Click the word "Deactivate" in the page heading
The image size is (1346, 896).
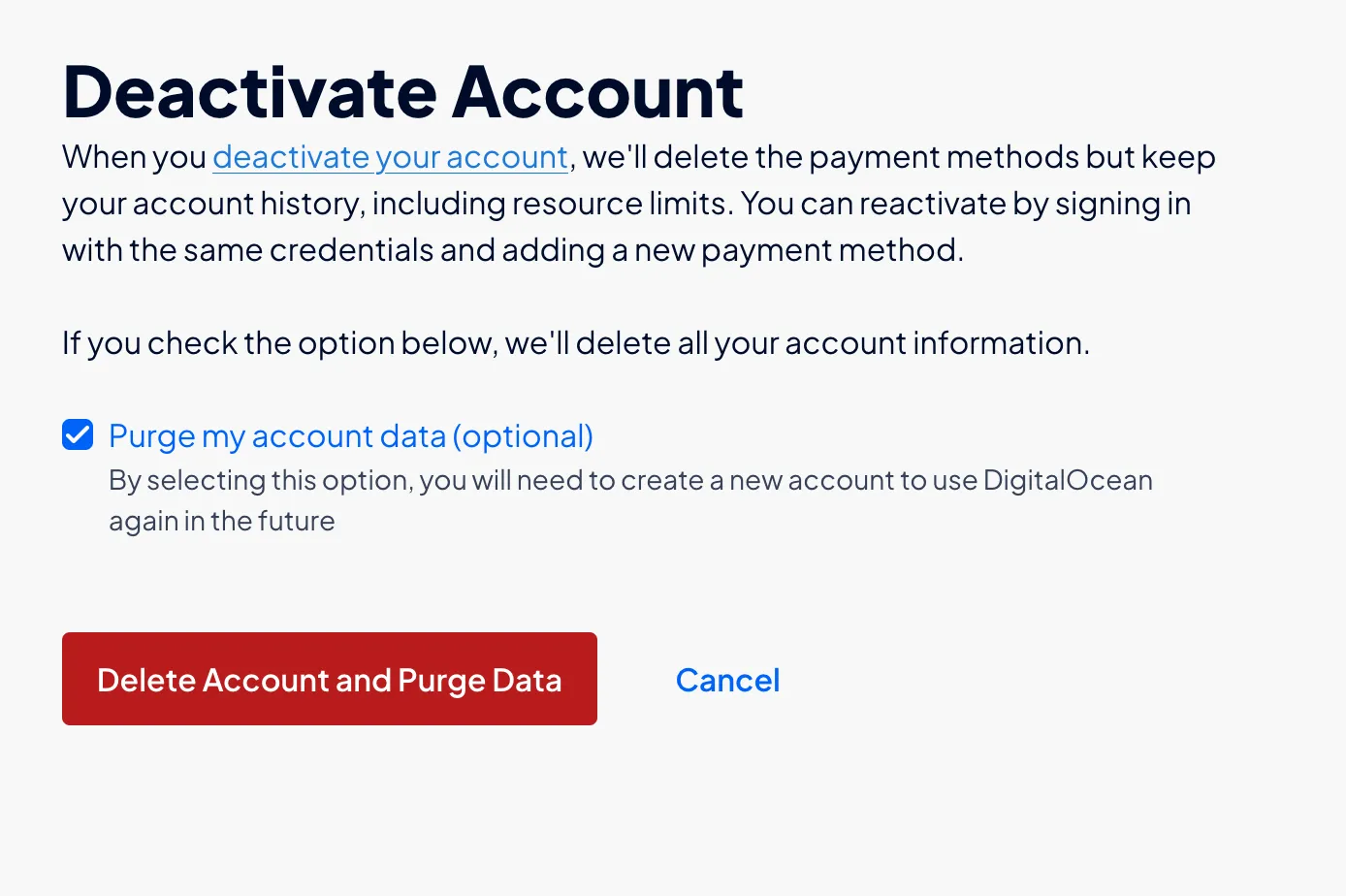[250, 92]
